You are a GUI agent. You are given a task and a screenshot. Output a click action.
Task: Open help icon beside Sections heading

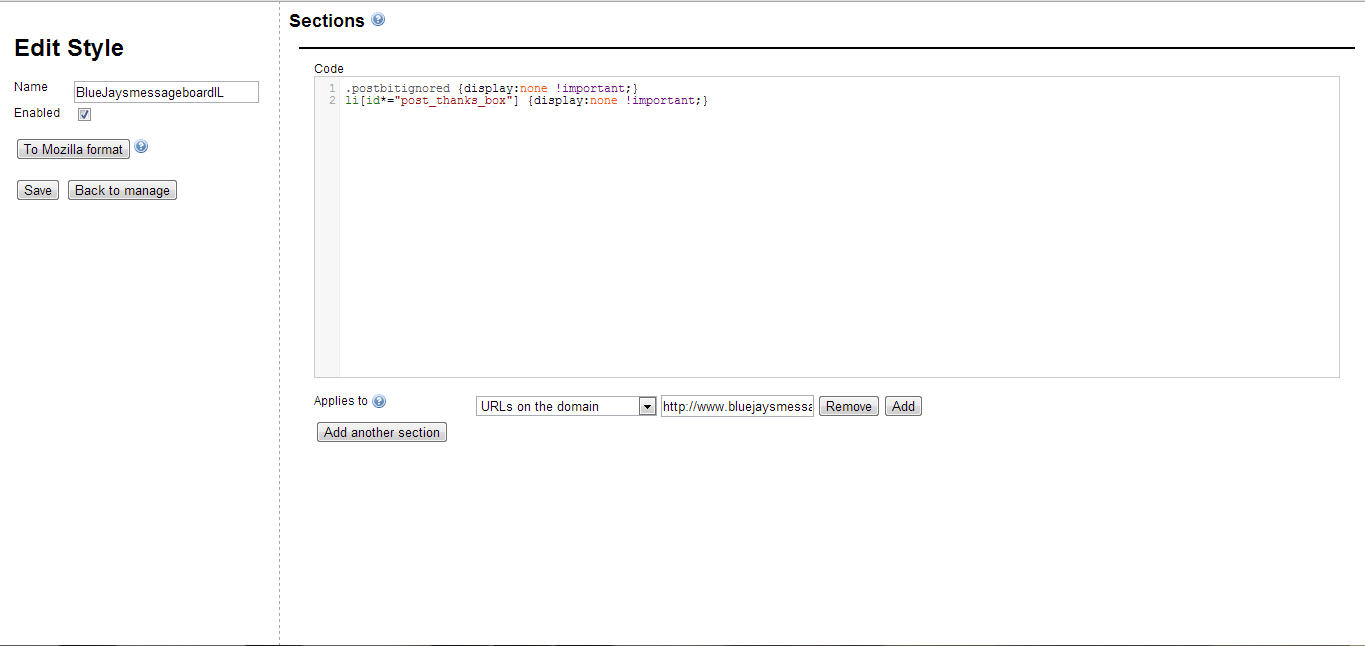point(378,20)
